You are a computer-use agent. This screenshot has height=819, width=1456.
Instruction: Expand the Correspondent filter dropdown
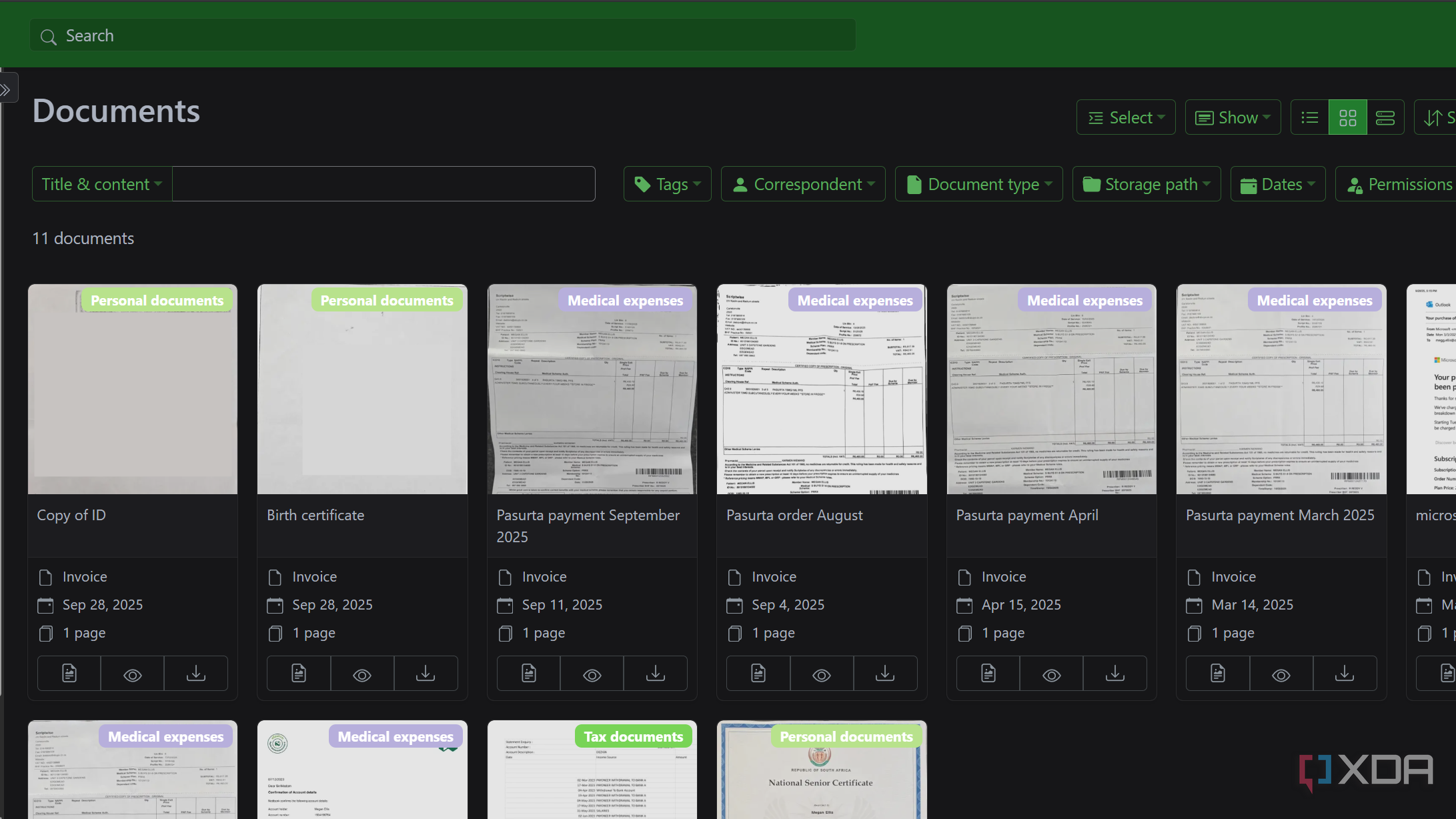803,184
